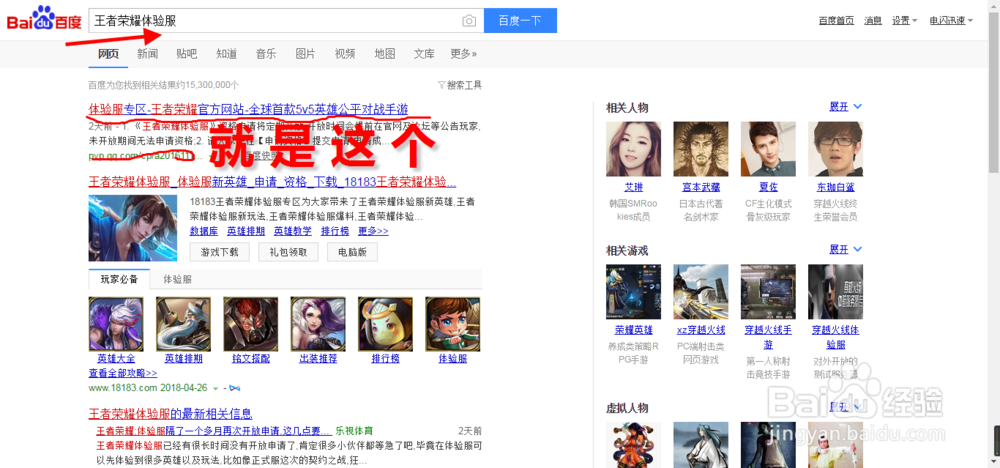1000x468 pixels.
Task: Open 体验服专区-王者荣耀官方网站 result link
Action: point(248,108)
